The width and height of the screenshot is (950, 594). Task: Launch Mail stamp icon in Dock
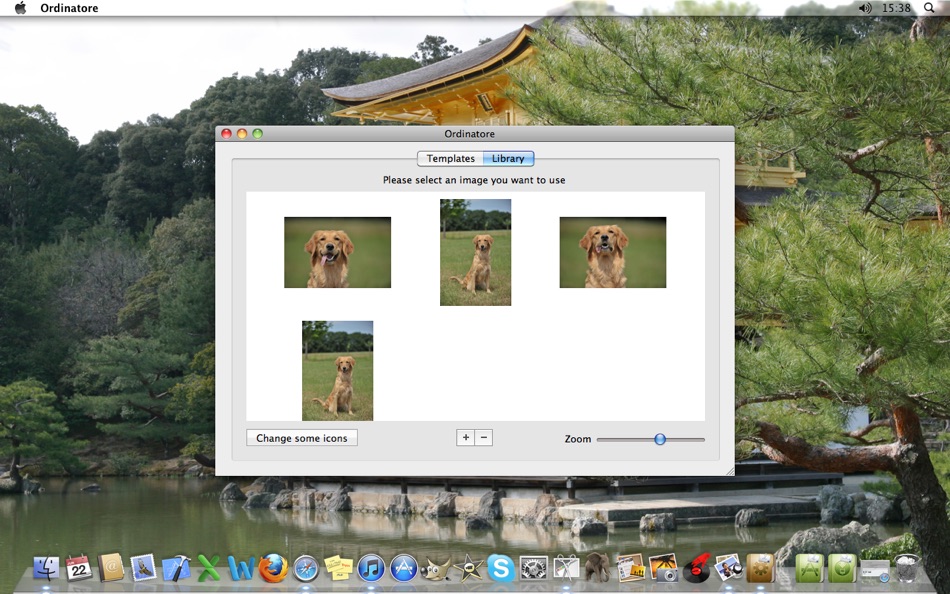click(144, 569)
